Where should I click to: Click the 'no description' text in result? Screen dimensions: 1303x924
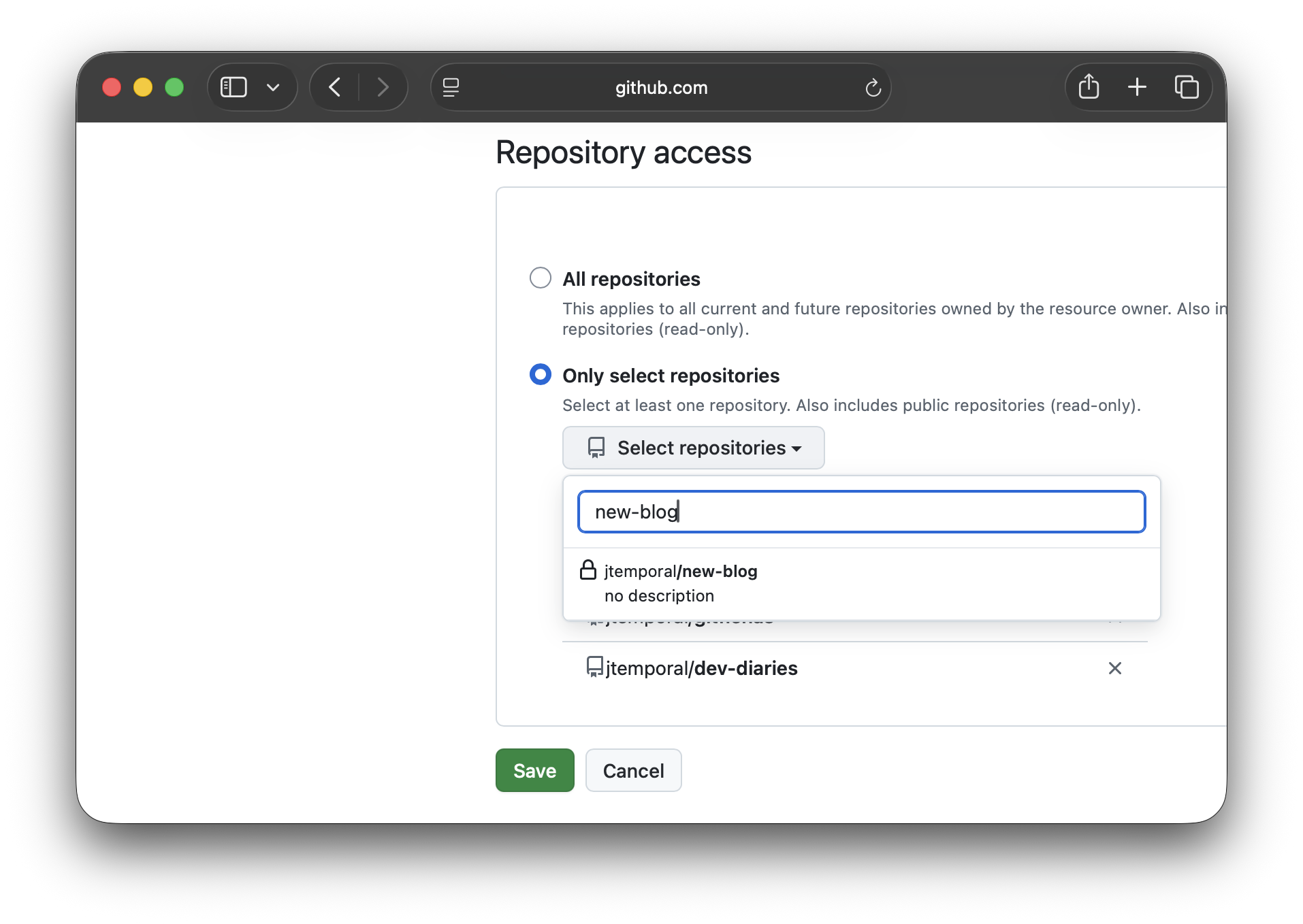coord(659,596)
